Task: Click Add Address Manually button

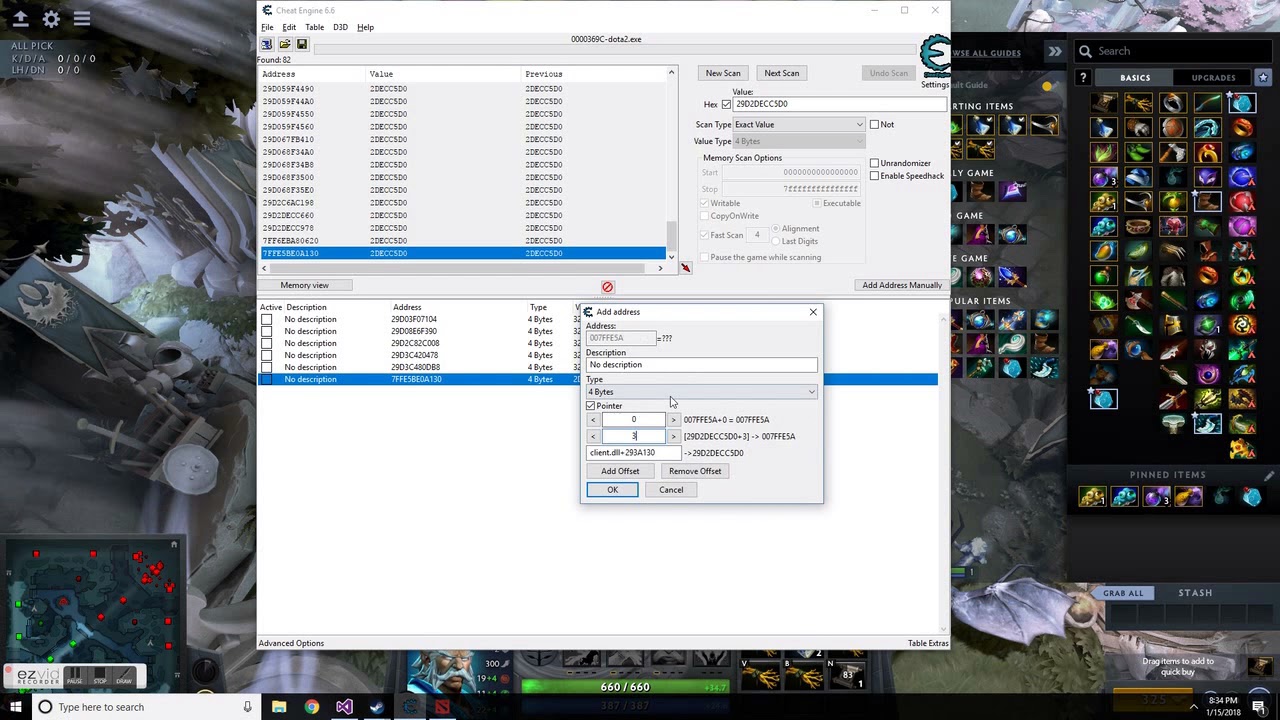Action: 902,286
